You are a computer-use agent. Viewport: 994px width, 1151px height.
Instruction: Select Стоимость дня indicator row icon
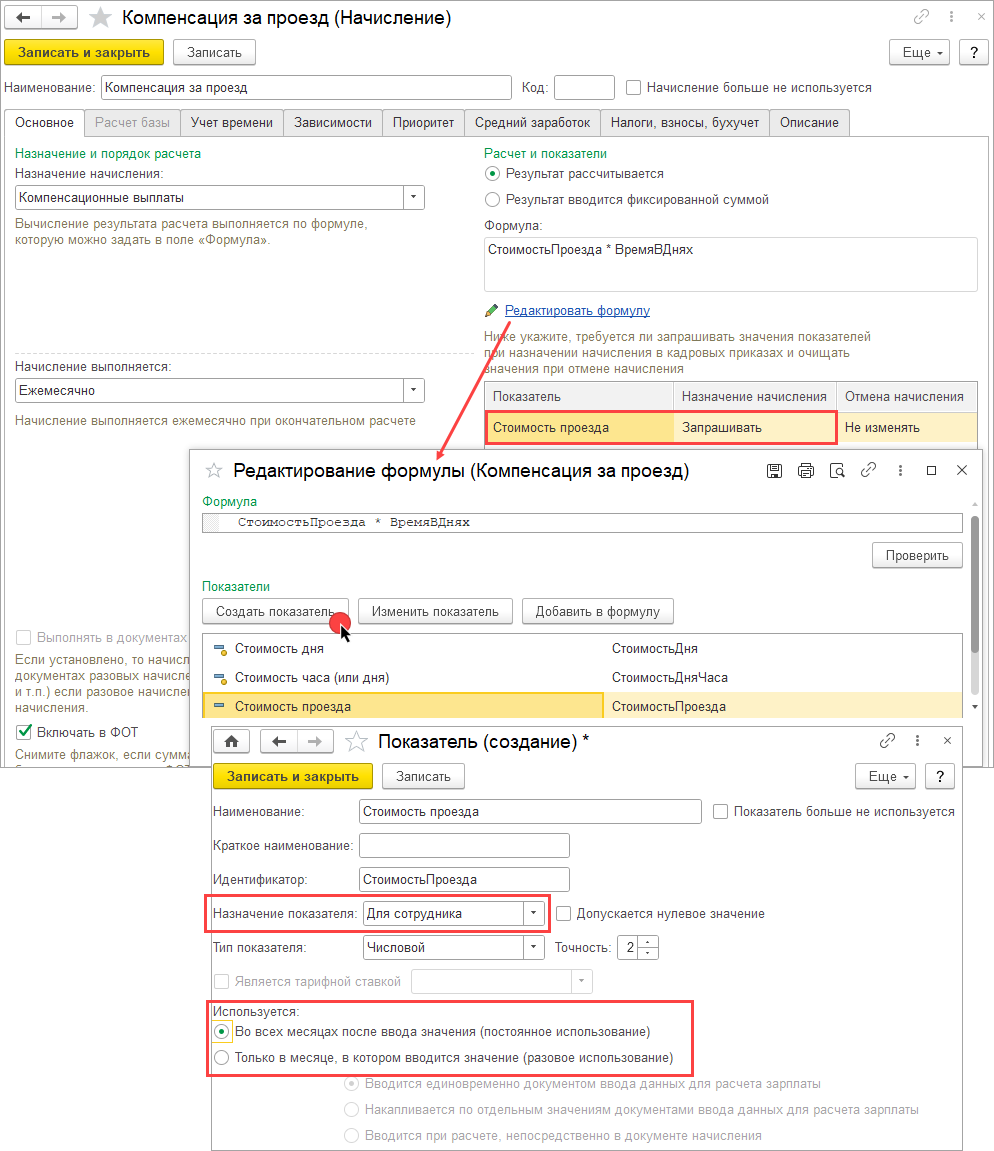220,649
